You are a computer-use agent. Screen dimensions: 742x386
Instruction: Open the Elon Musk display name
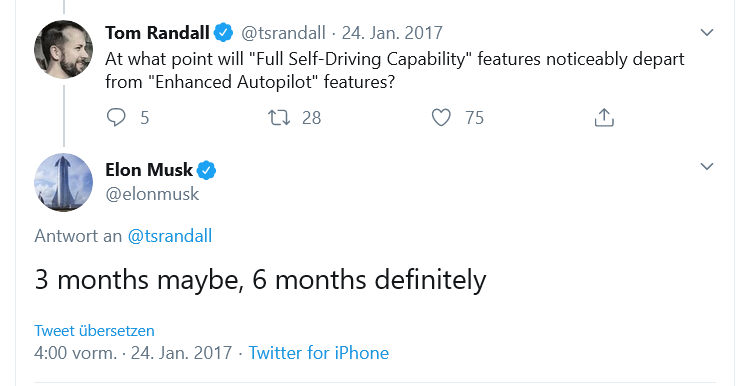coord(149,170)
